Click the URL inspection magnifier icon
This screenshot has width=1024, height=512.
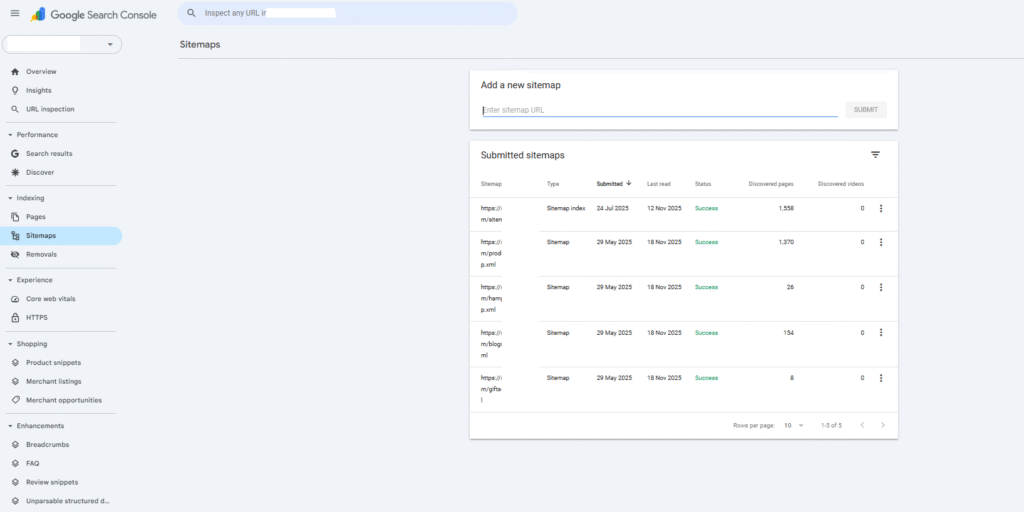[15, 110]
